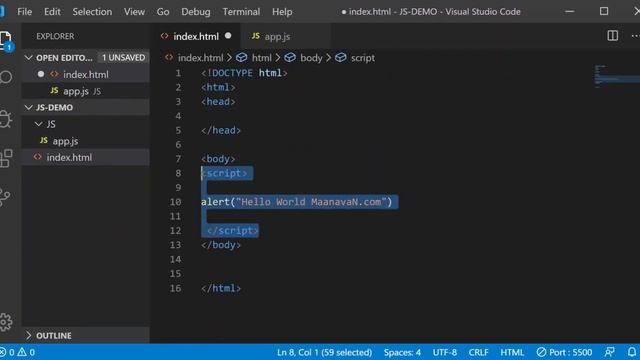Open the Source Control activity bar icon
The height and width of the screenshot is (360, 640).
[x=5, y=198]
